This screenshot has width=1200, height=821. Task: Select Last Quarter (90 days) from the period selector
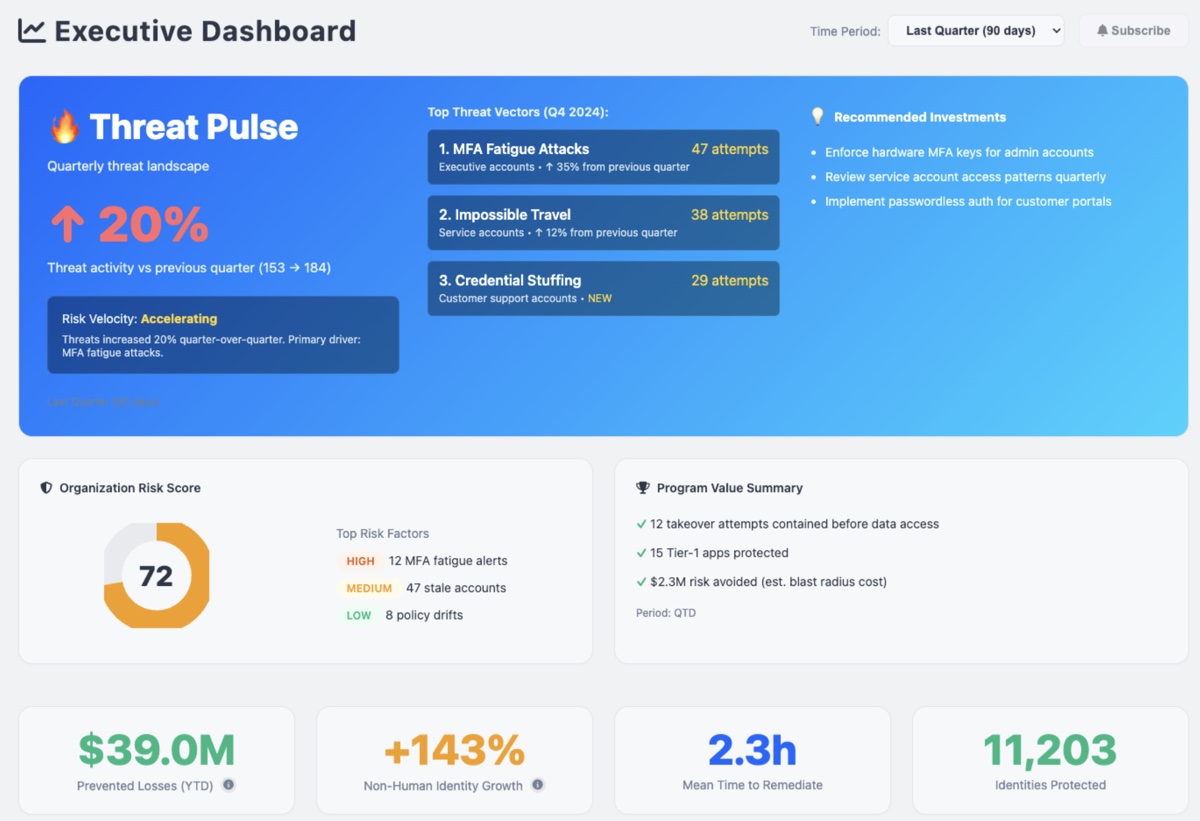point(976,30)
